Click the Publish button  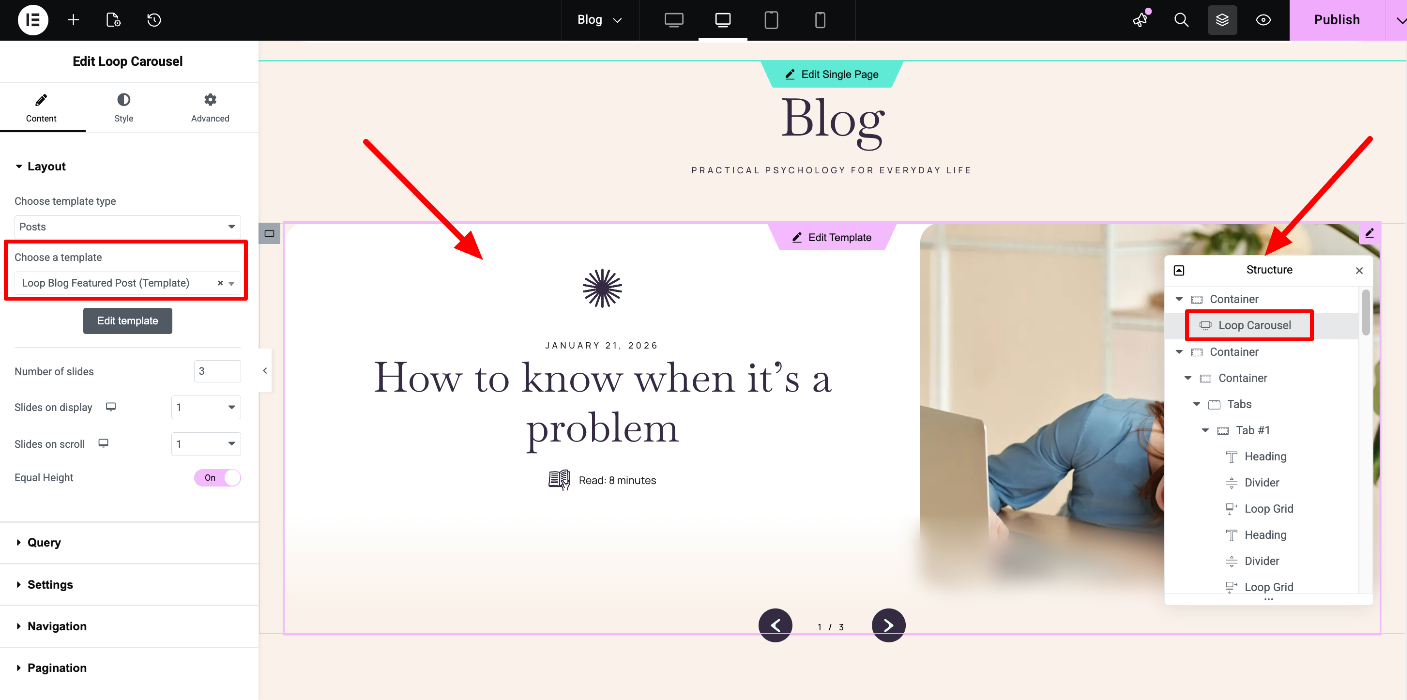[x=1336, y=20]
